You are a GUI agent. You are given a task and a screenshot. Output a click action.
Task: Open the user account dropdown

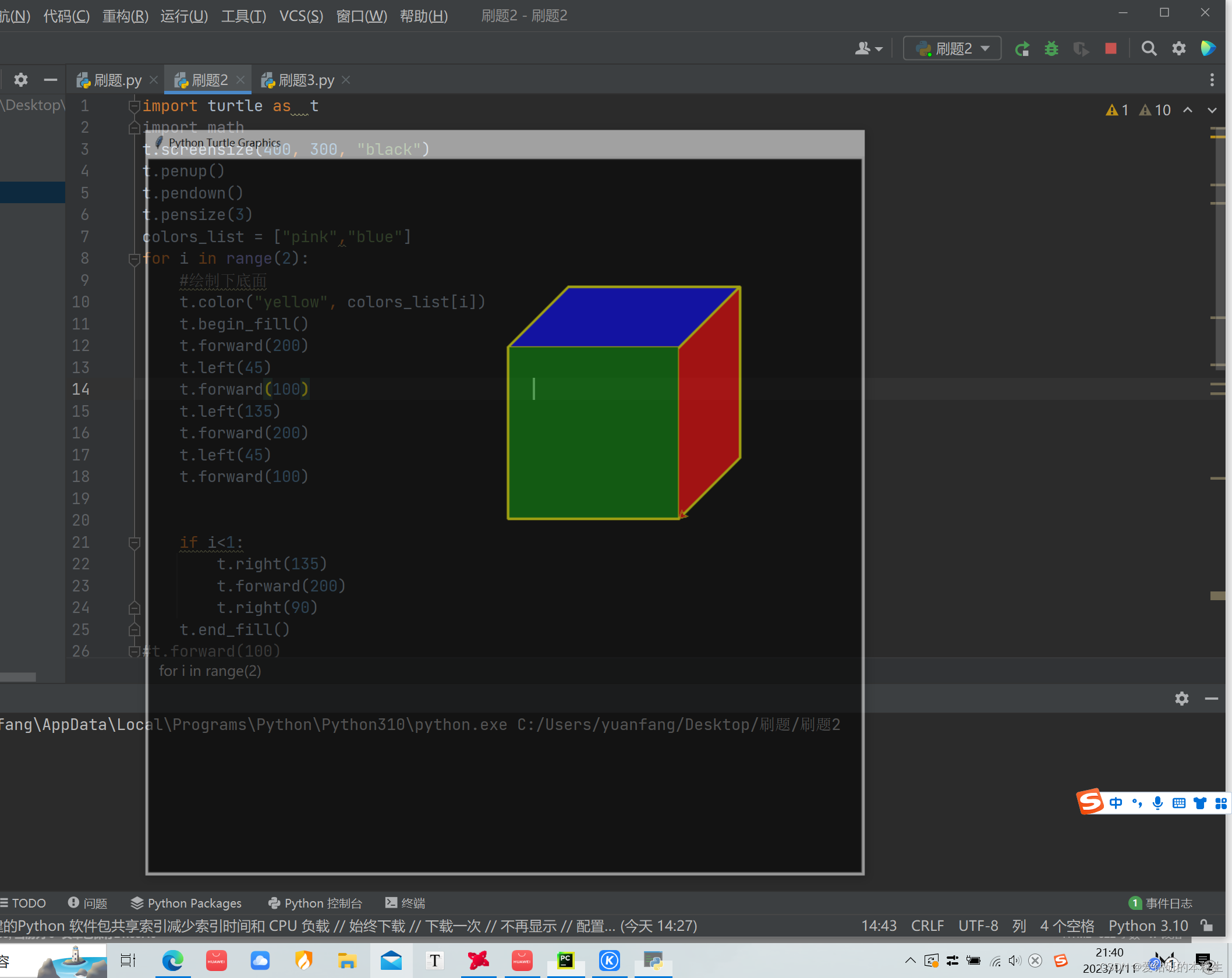tap(869, 48)
